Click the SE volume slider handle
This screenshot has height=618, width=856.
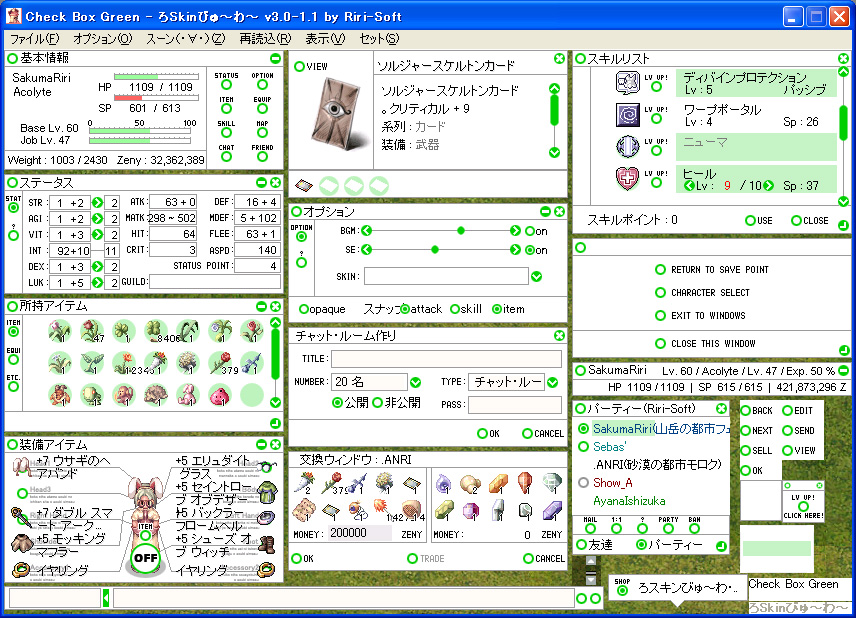pos(435,249)
